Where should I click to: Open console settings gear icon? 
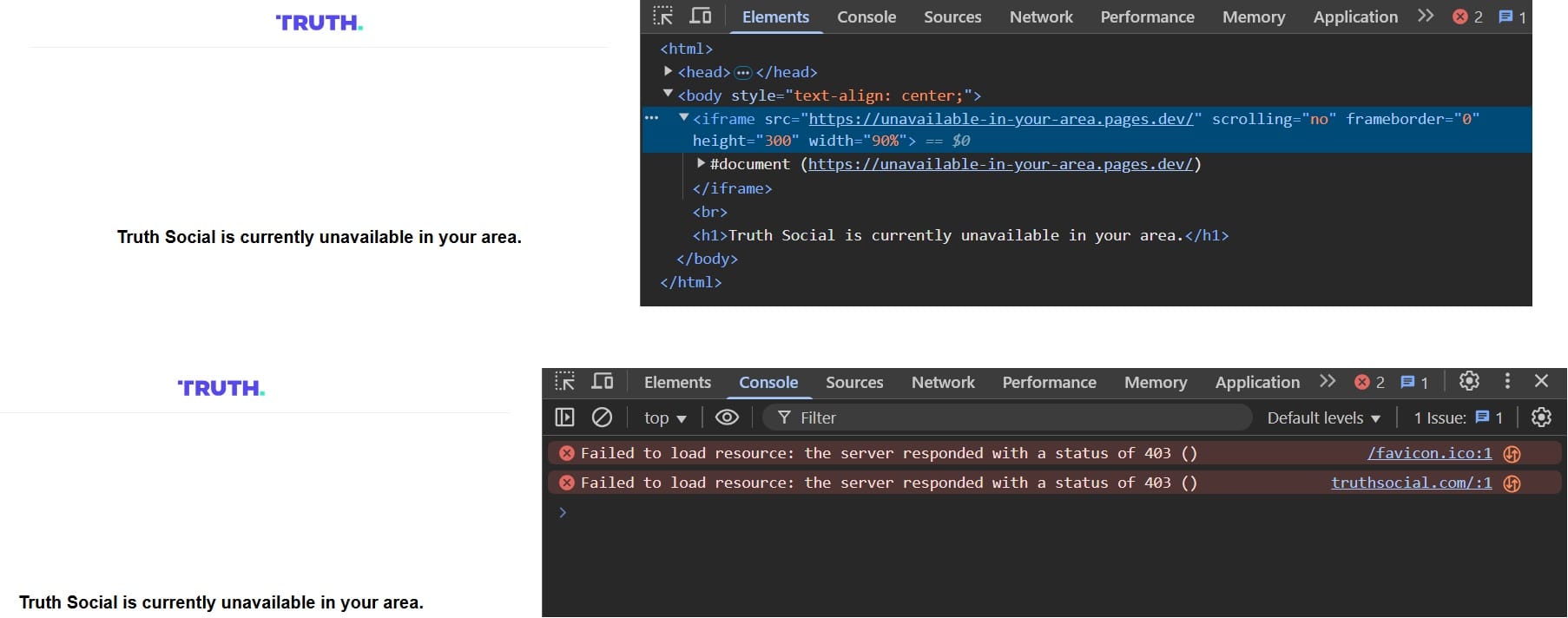[x=1541, y=417]
